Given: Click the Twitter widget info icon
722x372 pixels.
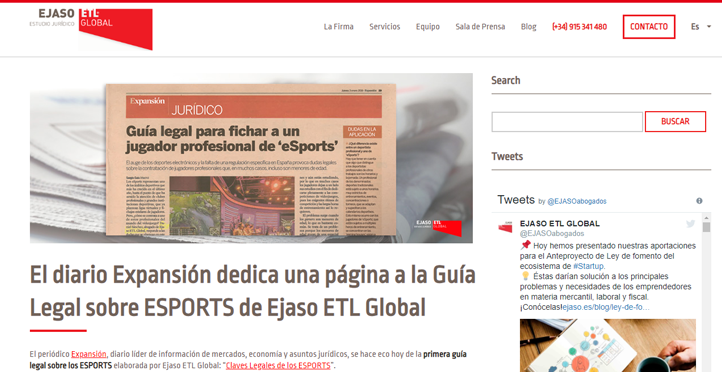Looking at the screenshot, I should (699, 201).
